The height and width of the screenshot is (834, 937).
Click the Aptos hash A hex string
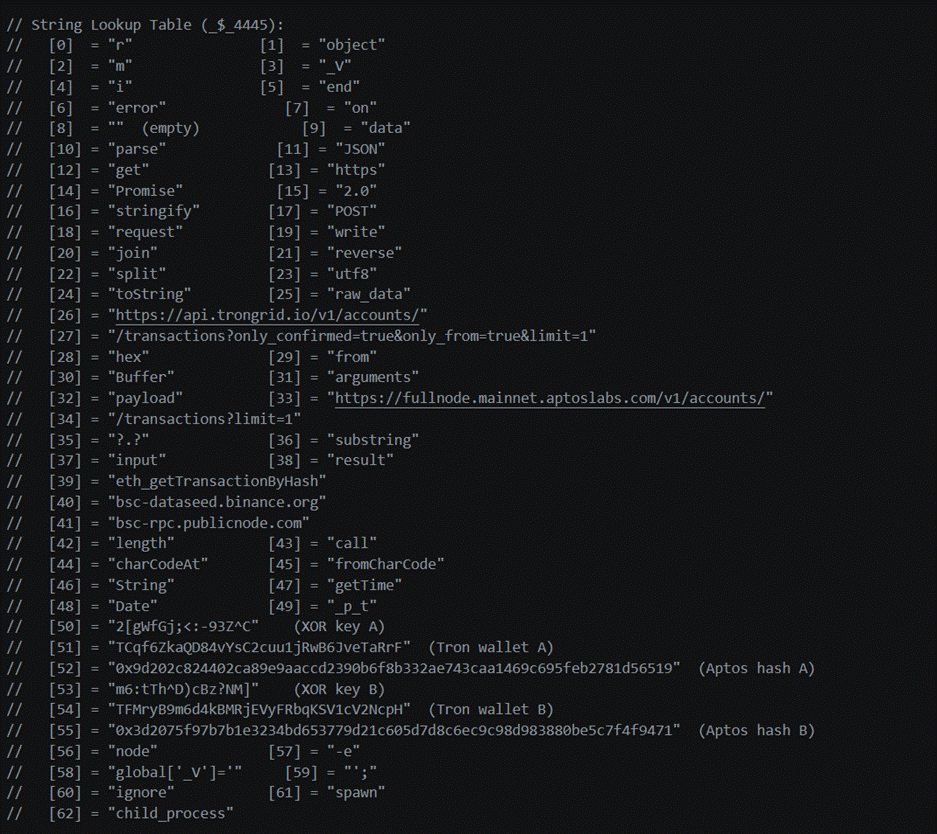pyautogui.click(x=394, y=668)
